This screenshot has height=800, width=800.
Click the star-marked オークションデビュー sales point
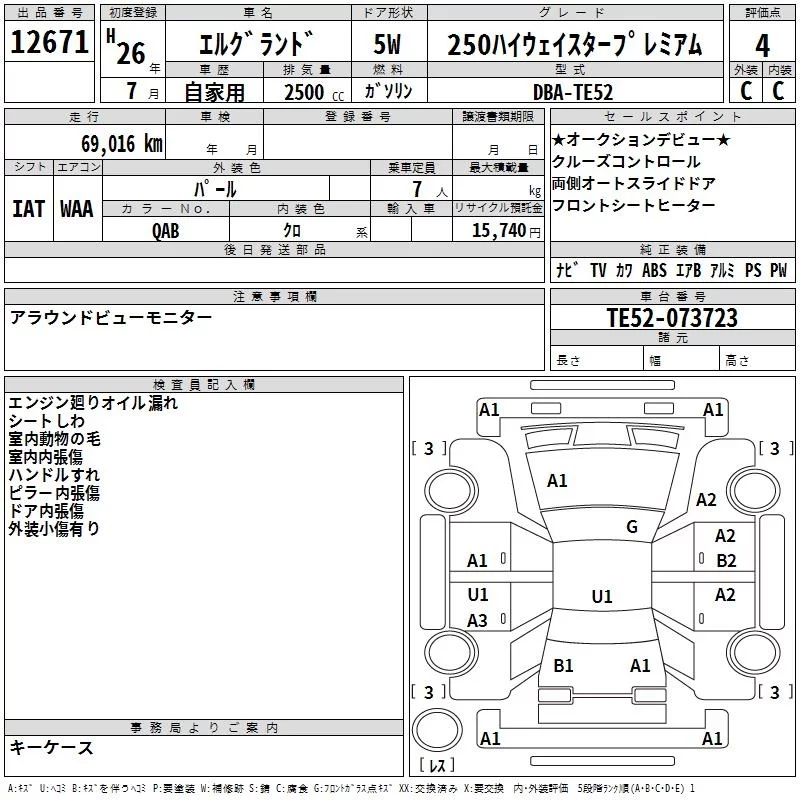641,140
